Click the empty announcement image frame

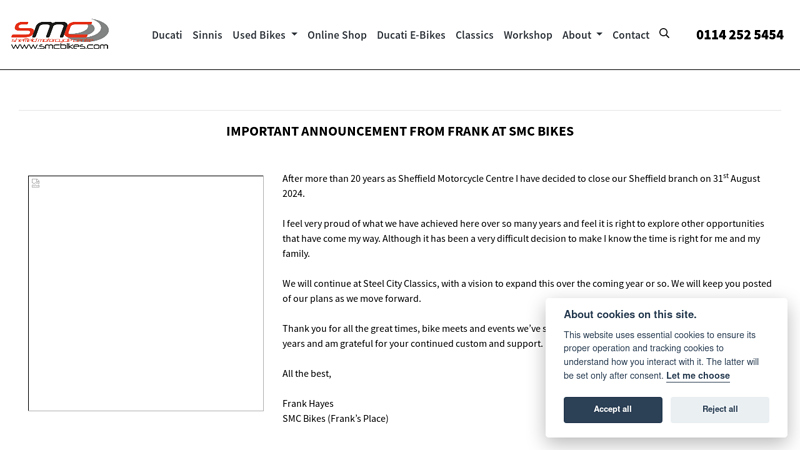[x=146, y=293]
